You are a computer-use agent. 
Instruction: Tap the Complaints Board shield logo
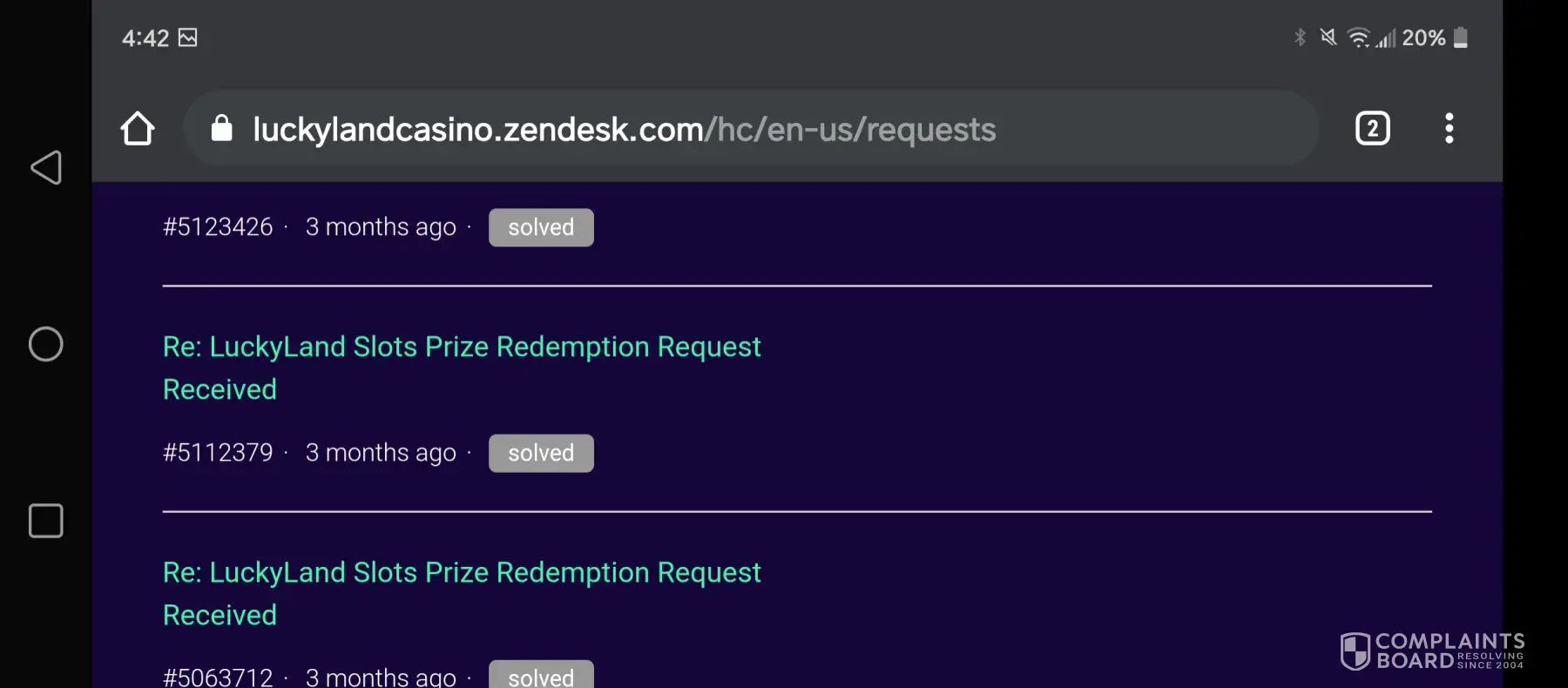1355,651
